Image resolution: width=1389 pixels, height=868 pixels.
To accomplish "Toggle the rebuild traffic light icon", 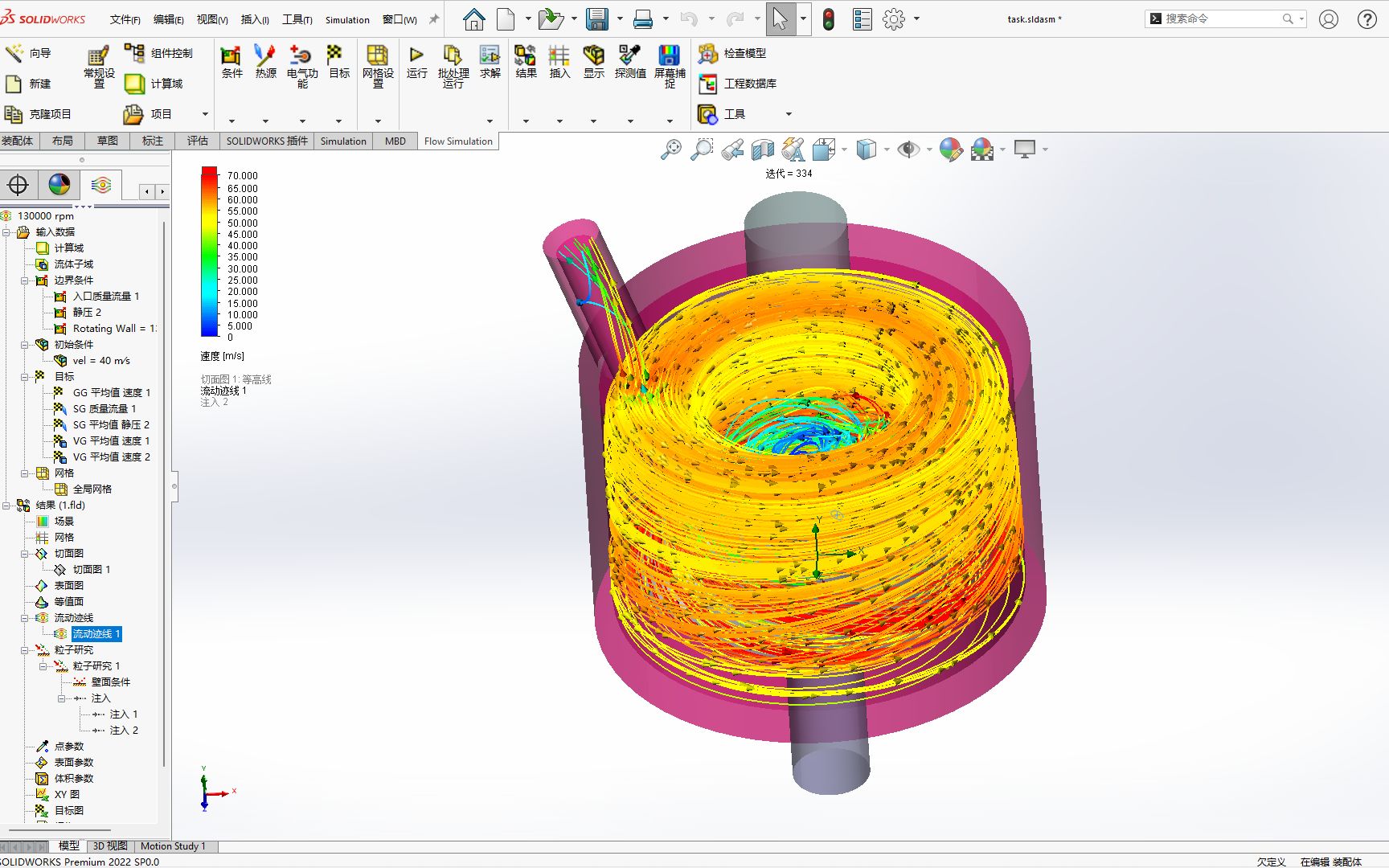I will pos(829,18).
